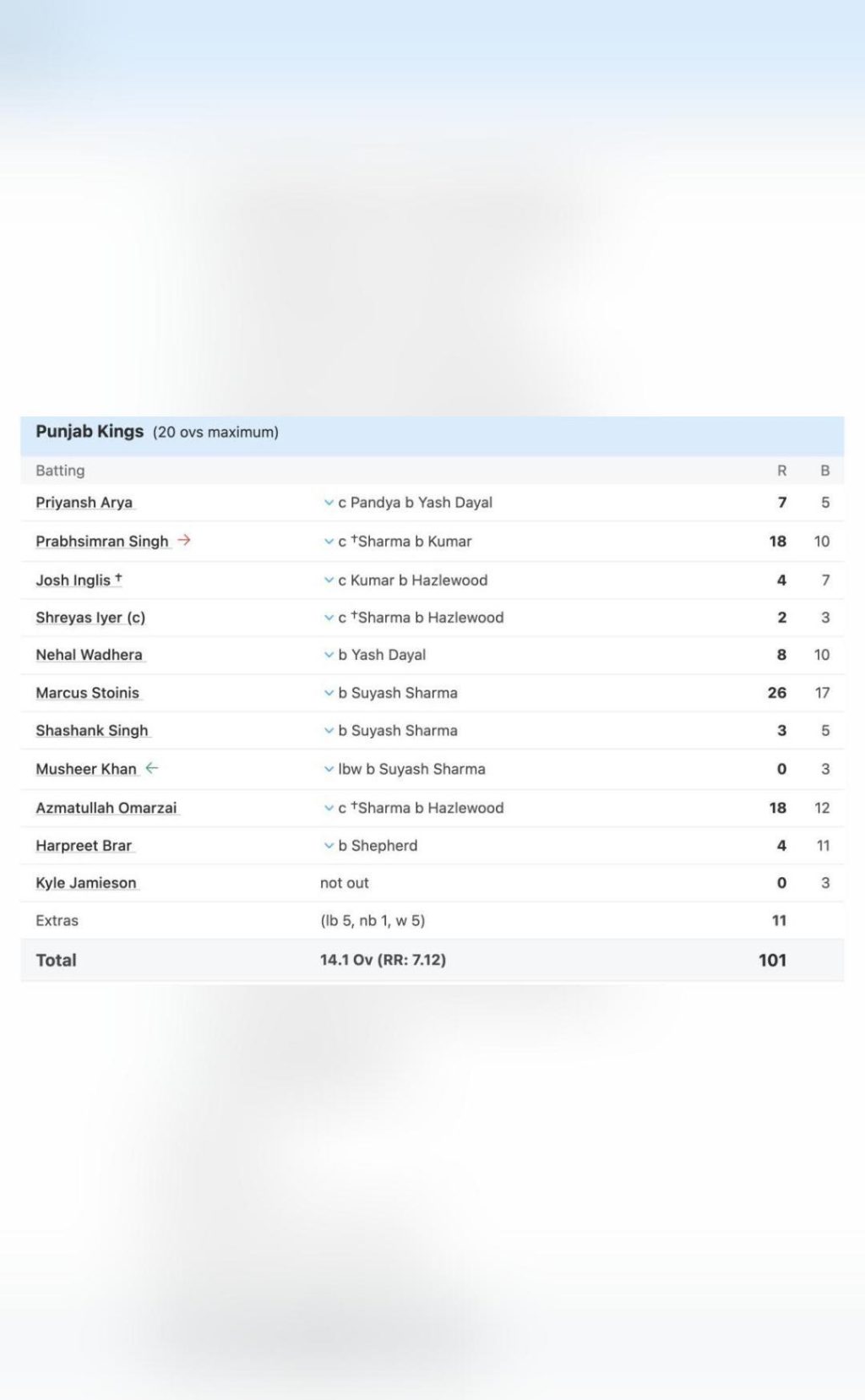Open the Priyansh Arya player link
The width and height of the screenshot is (865, 1400).
[x=84, y=503]
